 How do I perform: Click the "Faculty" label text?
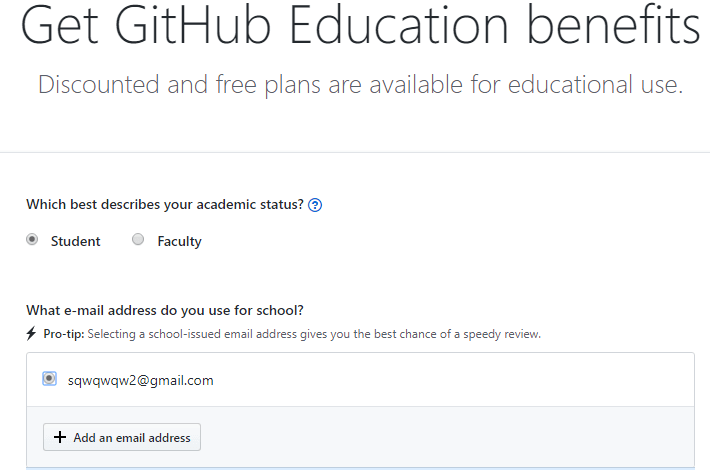(179, 241)
